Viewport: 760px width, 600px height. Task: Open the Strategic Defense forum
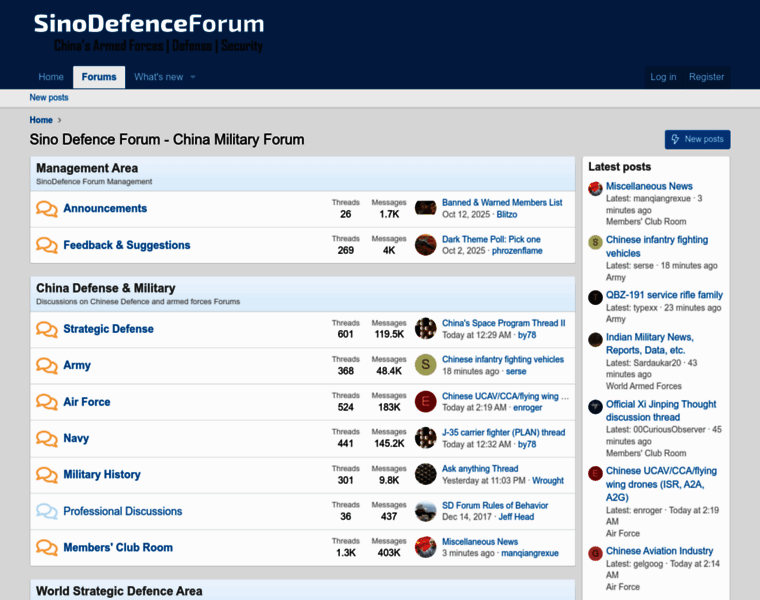(109, 329)
